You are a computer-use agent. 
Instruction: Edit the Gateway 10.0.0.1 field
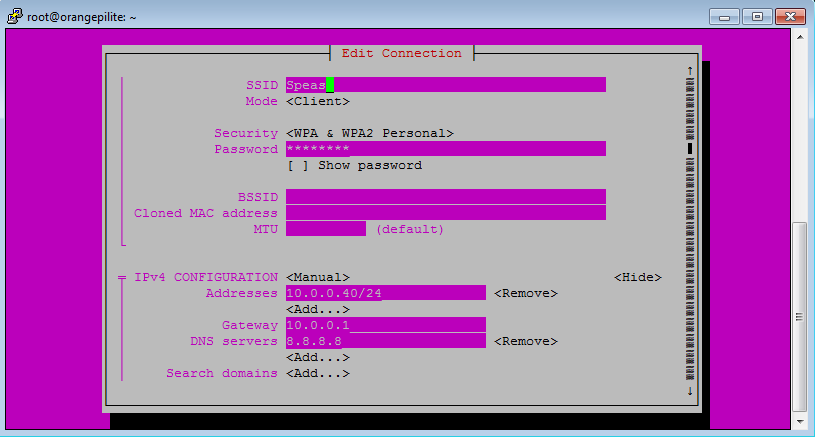click(386, 325)
